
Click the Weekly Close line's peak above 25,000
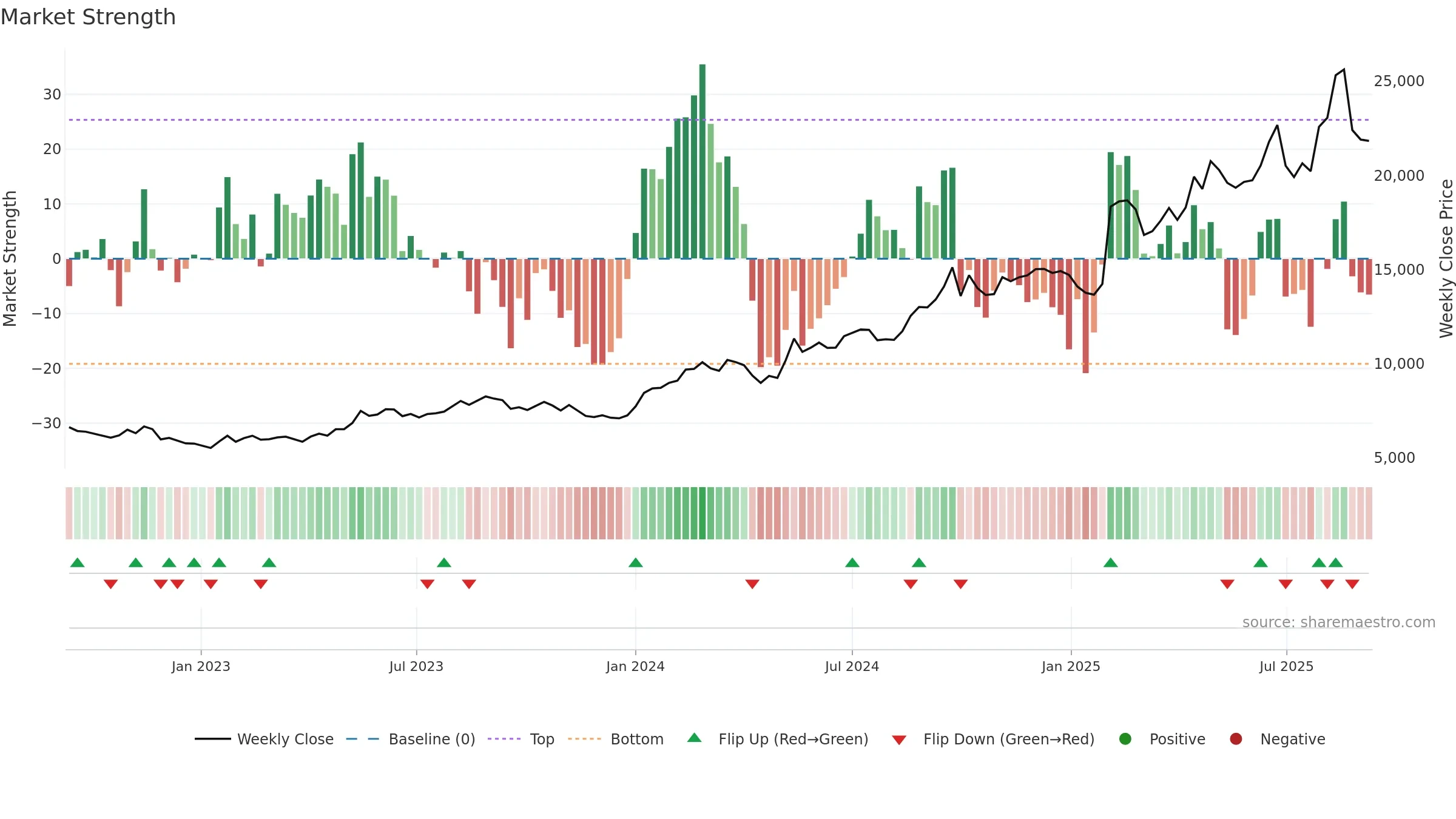[1344, 70]
